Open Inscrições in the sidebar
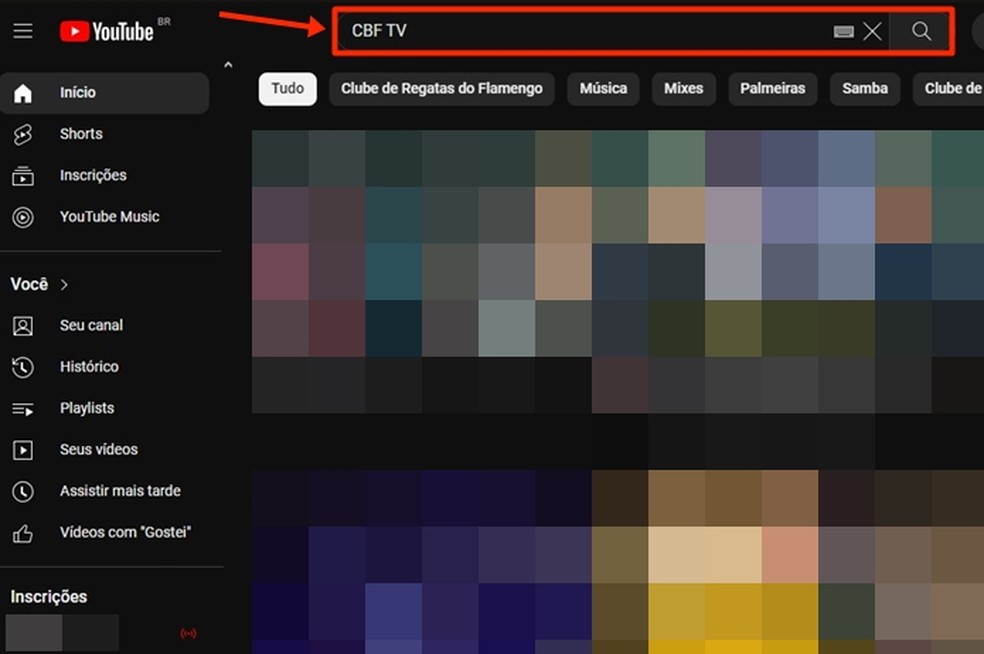This screenshot has width=984, height=654. (x=93, y=175)
